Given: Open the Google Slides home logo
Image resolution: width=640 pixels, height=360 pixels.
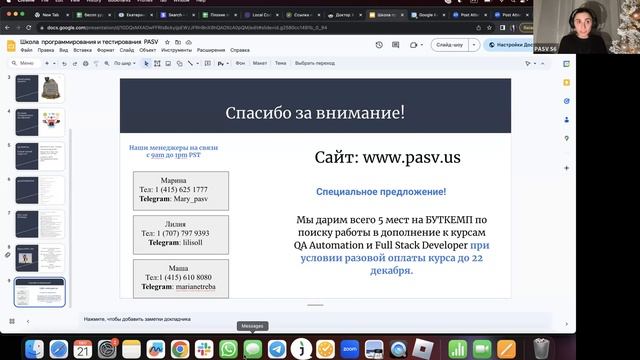Looking at the screenshot, I should (x=11, y=46).
